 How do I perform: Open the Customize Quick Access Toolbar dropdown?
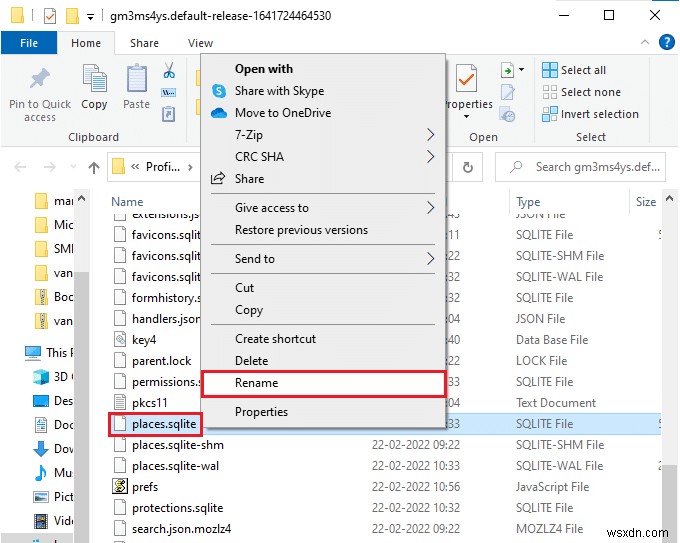90,17
